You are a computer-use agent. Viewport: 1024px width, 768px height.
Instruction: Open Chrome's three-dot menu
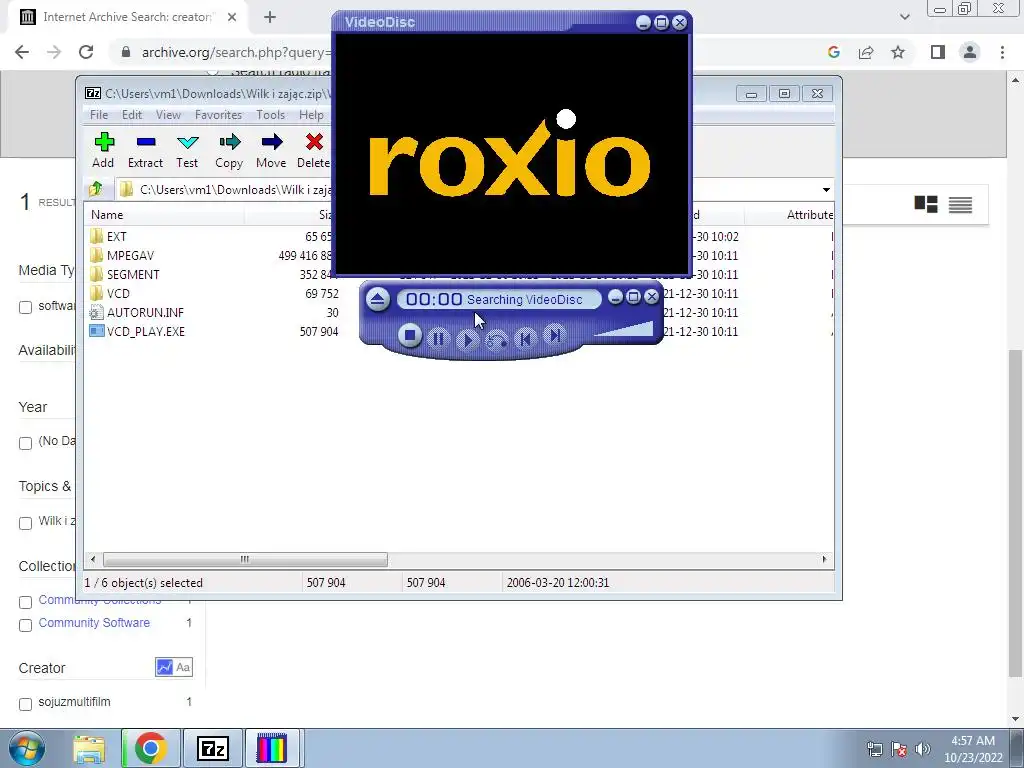coord(1002,52)
